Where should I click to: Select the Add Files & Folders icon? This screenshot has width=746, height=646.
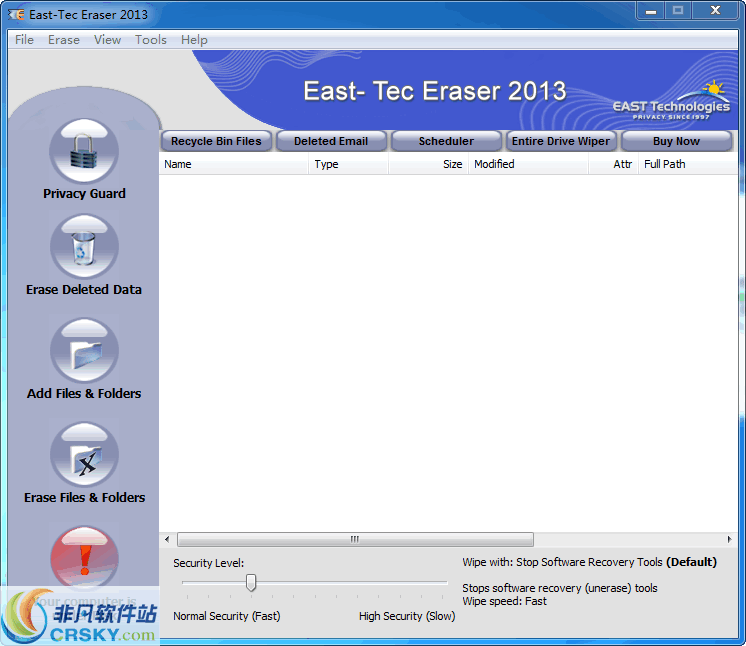click(x=84, y=350)
